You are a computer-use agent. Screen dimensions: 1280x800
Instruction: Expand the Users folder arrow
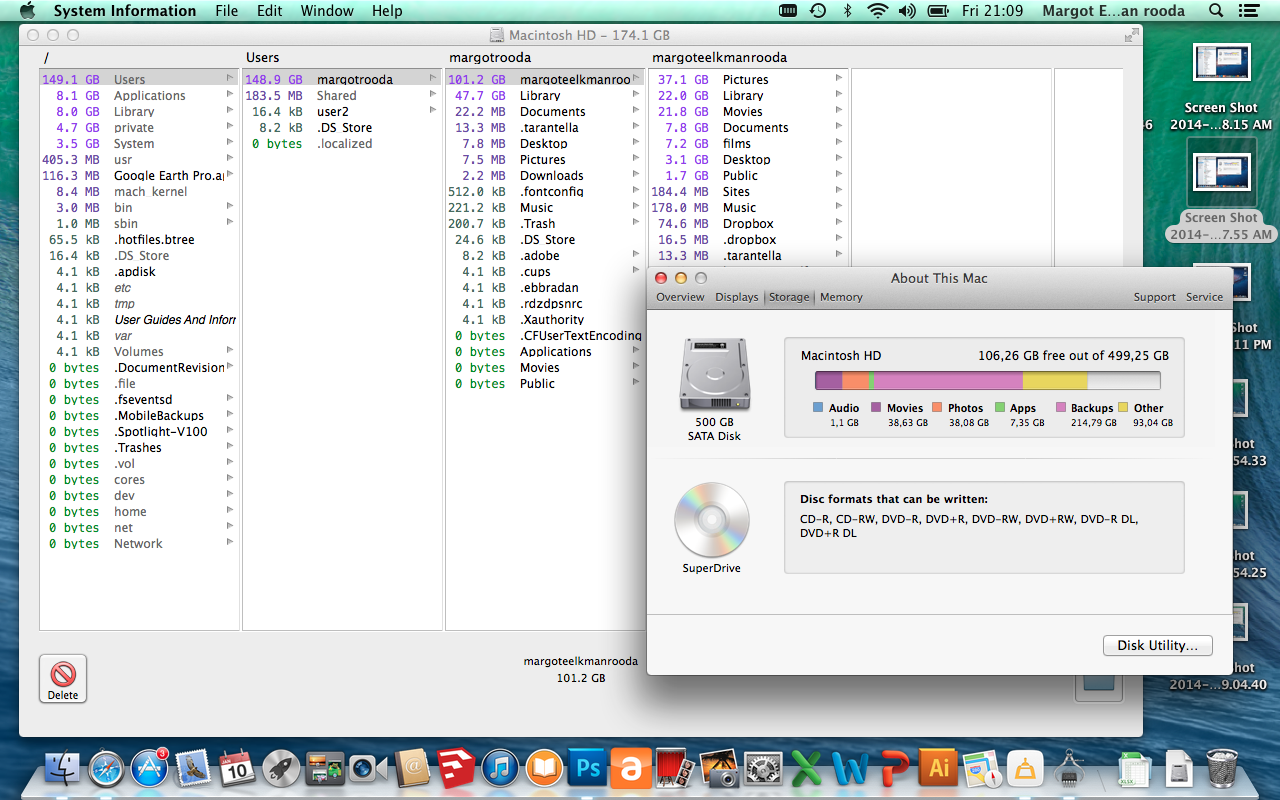coord(230,79)
